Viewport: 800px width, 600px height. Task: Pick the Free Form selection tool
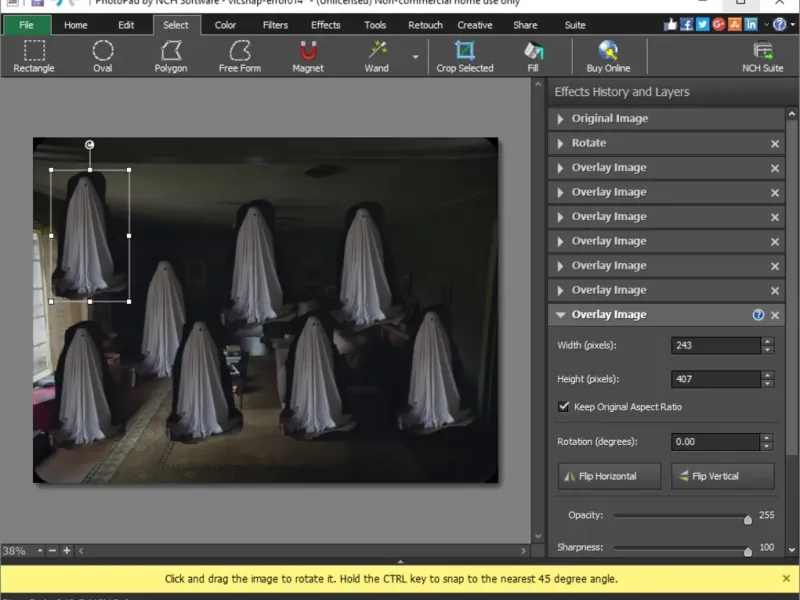click(x=240, y=57)
